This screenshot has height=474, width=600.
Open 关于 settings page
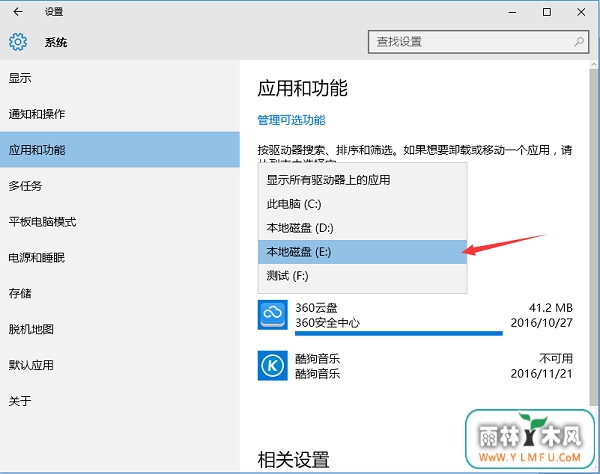[x=120, y=401]
